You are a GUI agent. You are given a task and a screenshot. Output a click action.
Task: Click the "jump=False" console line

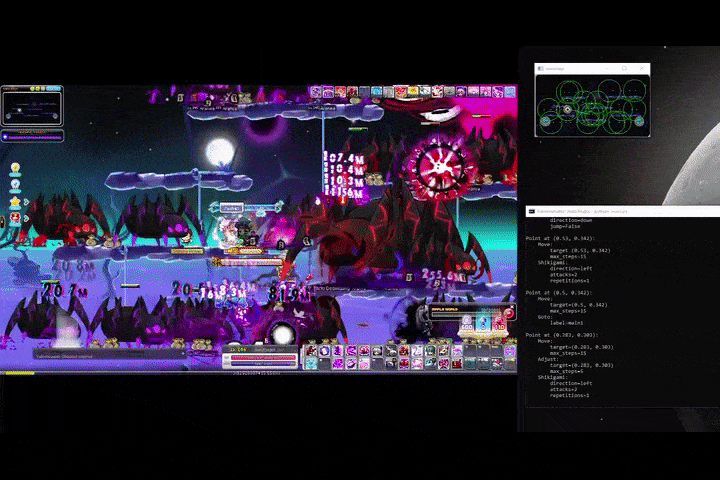[x=565, y=226]
